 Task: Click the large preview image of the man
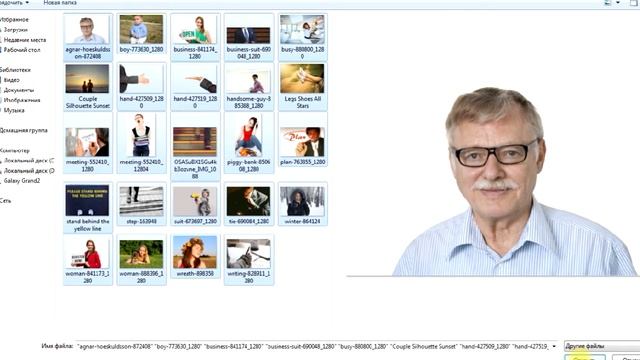(493, 181)
